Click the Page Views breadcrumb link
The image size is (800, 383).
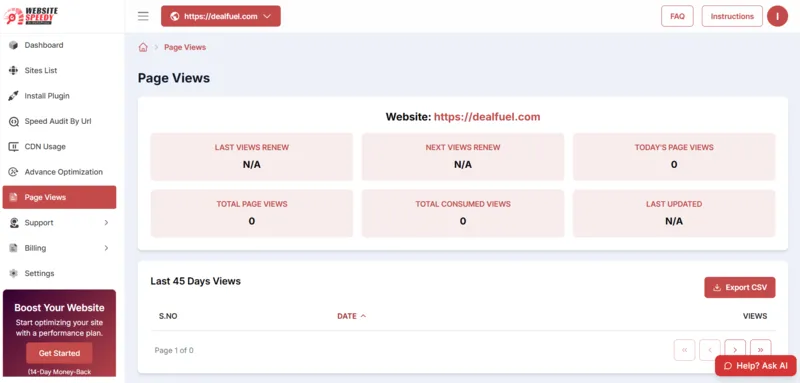click(185, 47)
